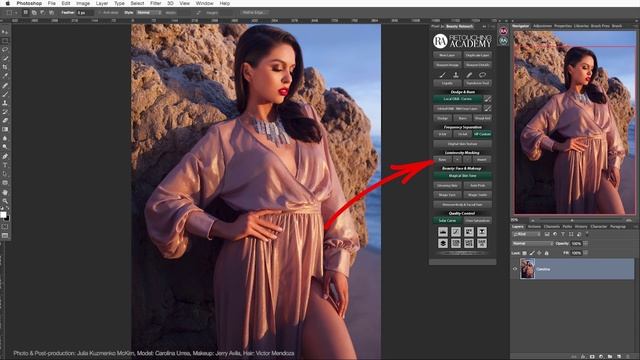Click the Navigator zoom slider handle

coord(571,220)
